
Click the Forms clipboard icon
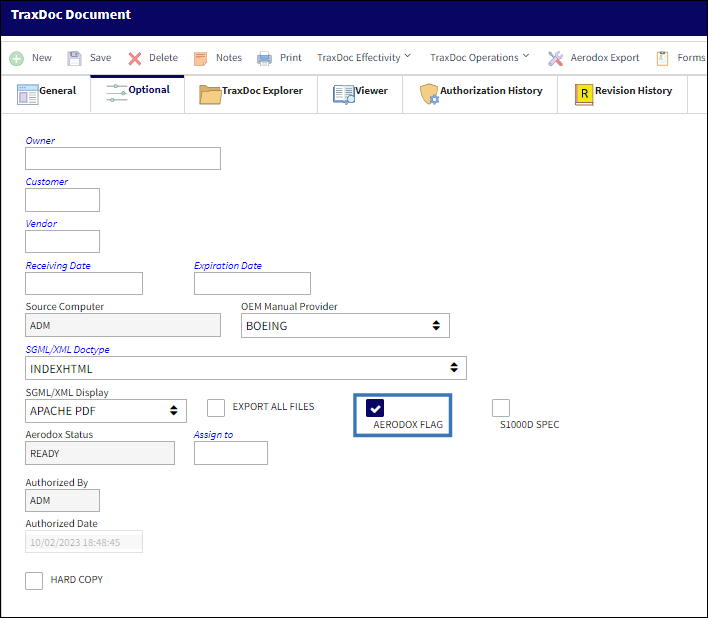pyautogui.click(x=662, y=59)
